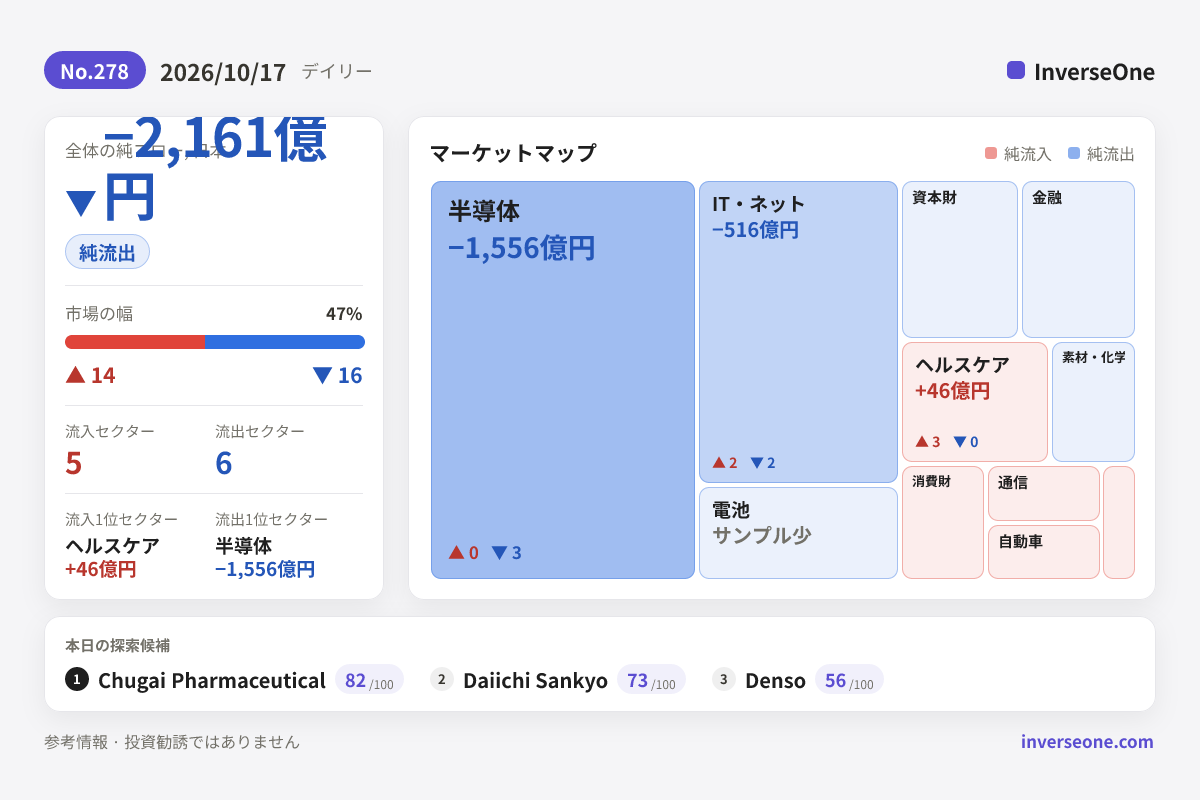
Task: Open the 自動車 treemap tile
Action: [1044, 552]
